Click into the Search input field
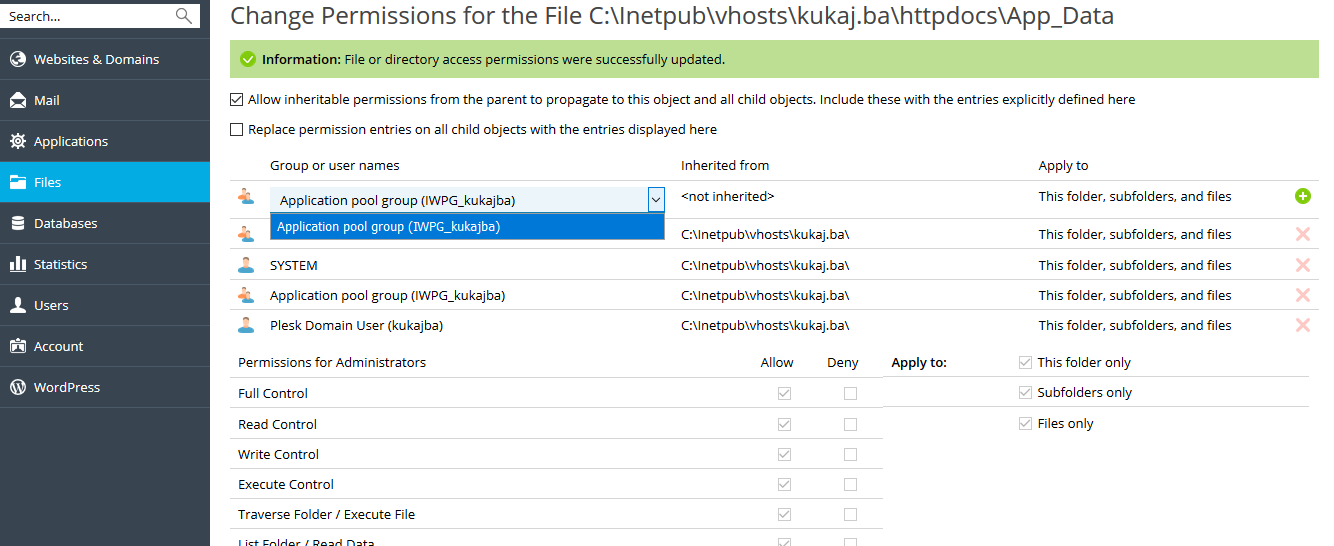 click(88, 16)
